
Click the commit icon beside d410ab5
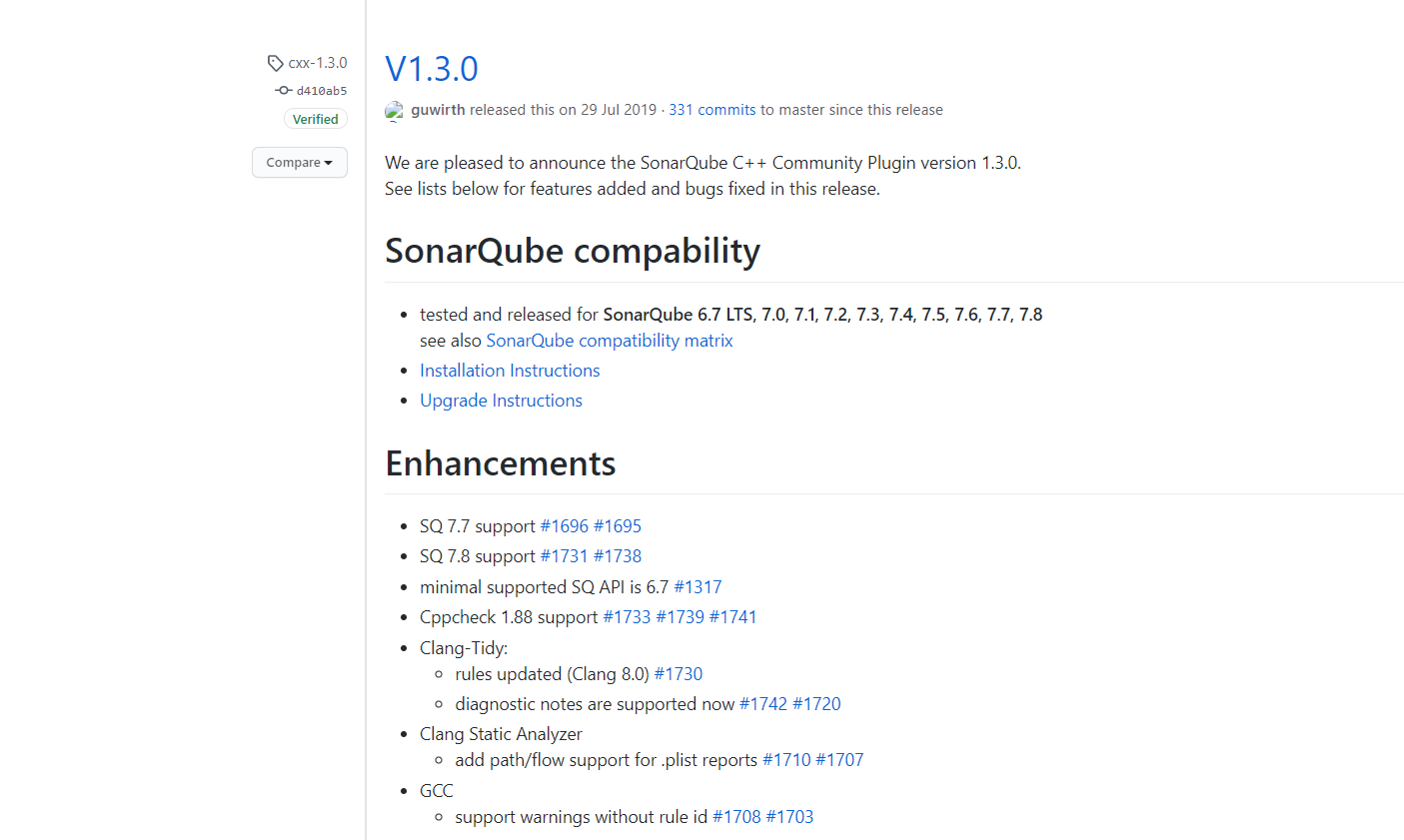click(283, 90)
